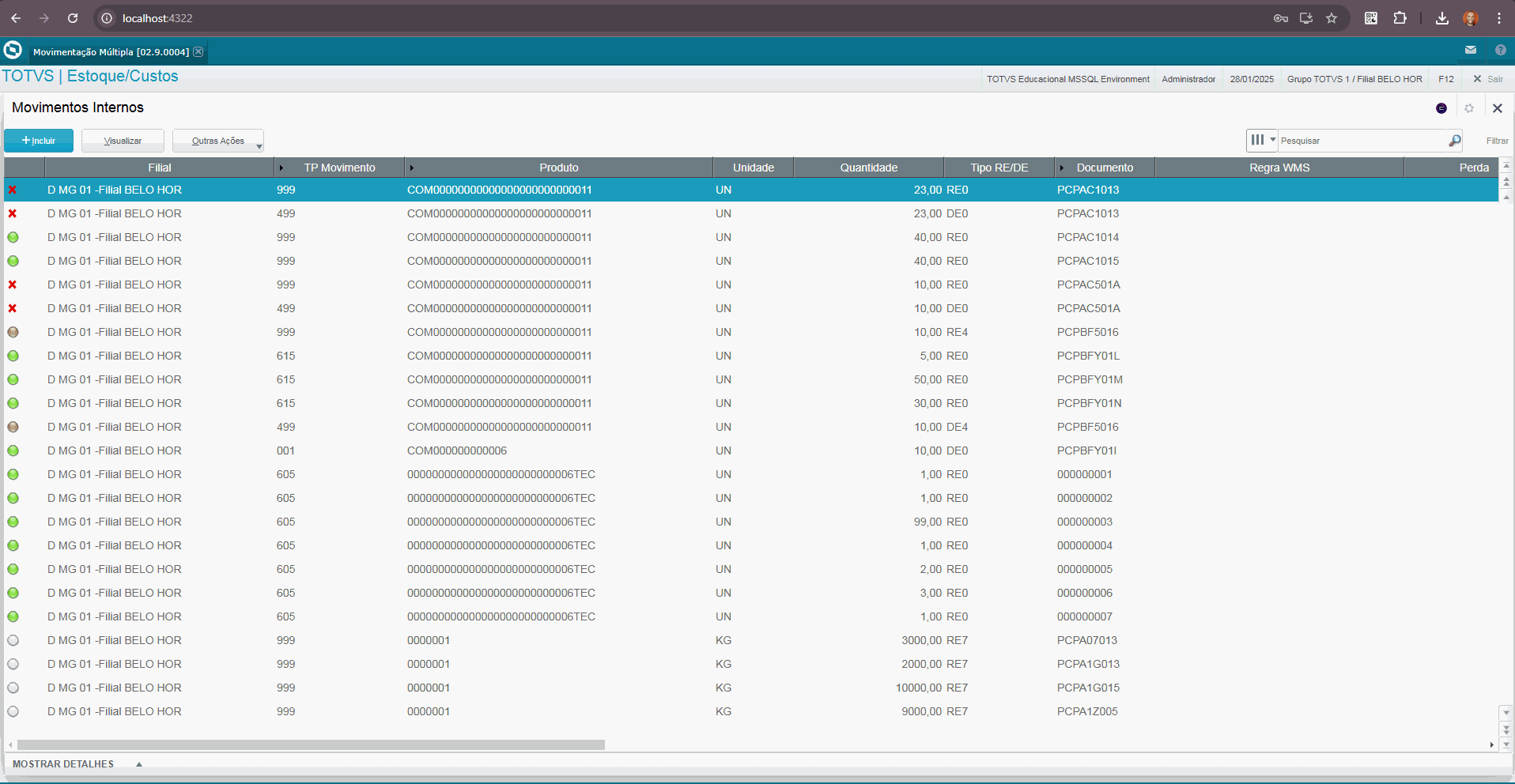
Task: Close the Movimentação Múltipla tab
Action: coord(198,52)
